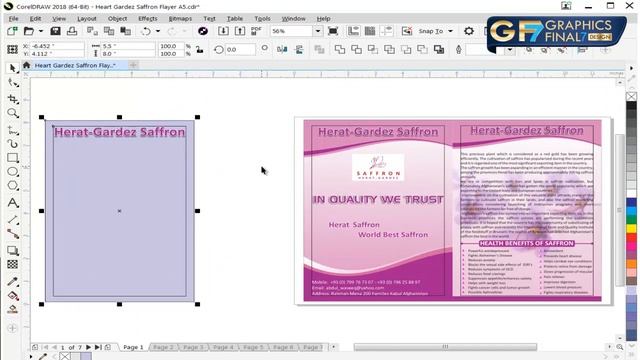Click the Import icon

click(x=223, y=31)
